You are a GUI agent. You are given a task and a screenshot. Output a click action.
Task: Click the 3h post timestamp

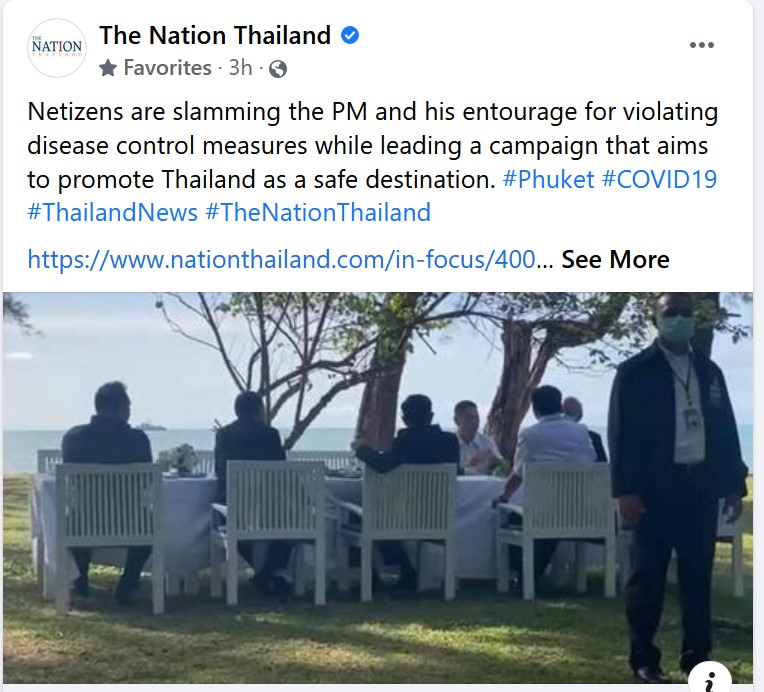point(240,69)
